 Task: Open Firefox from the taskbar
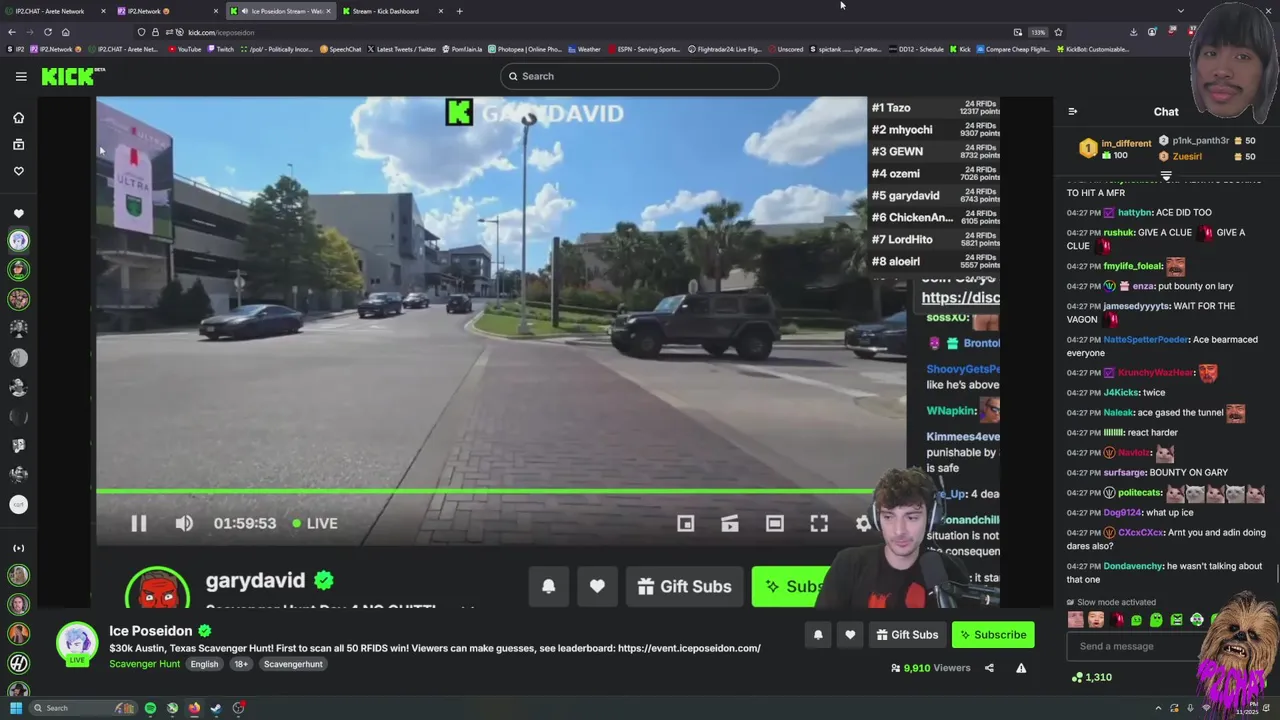[194, 708]
